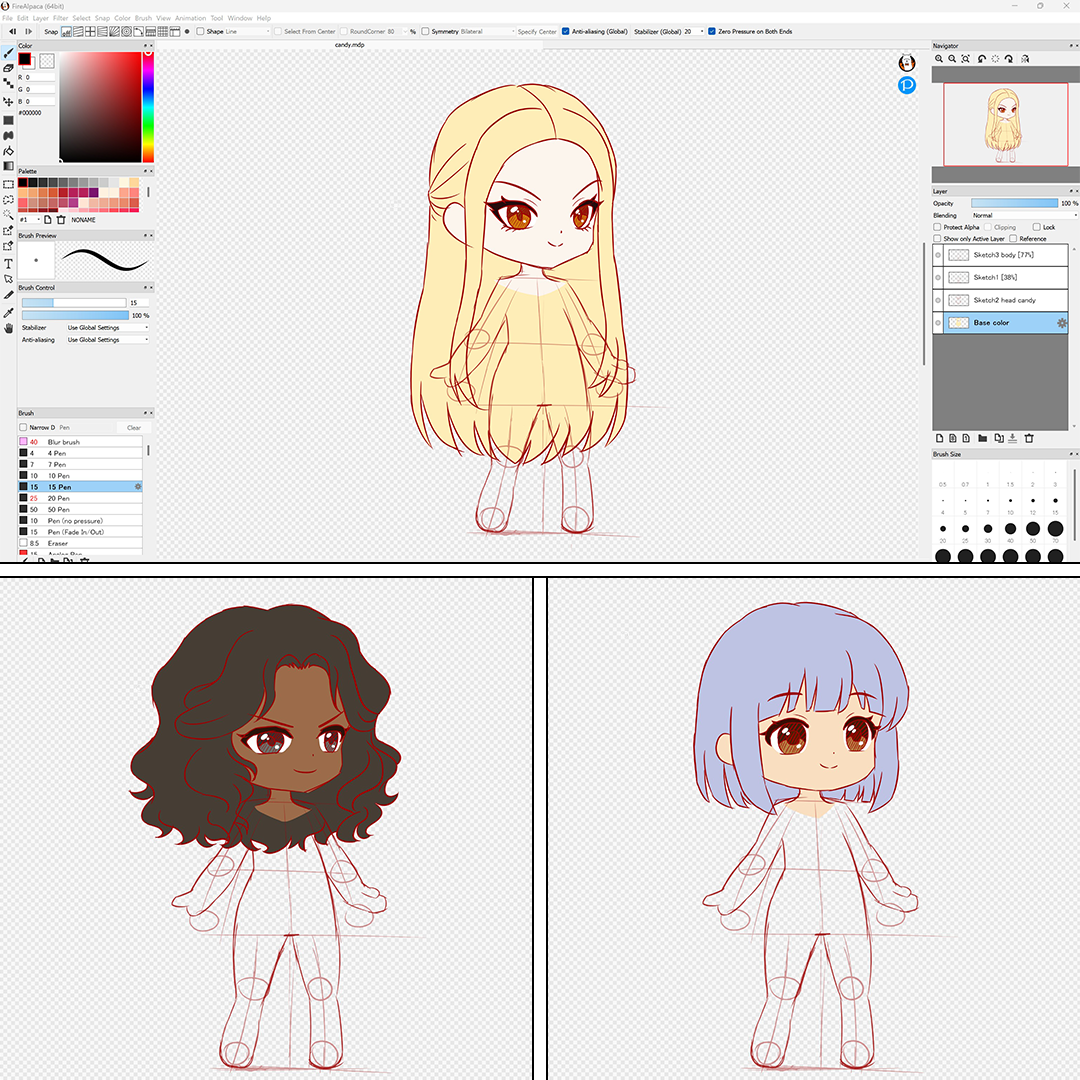Open the palette number dropdown #1
This screenshot has height=1080, width=1080.
coord(30,220)
